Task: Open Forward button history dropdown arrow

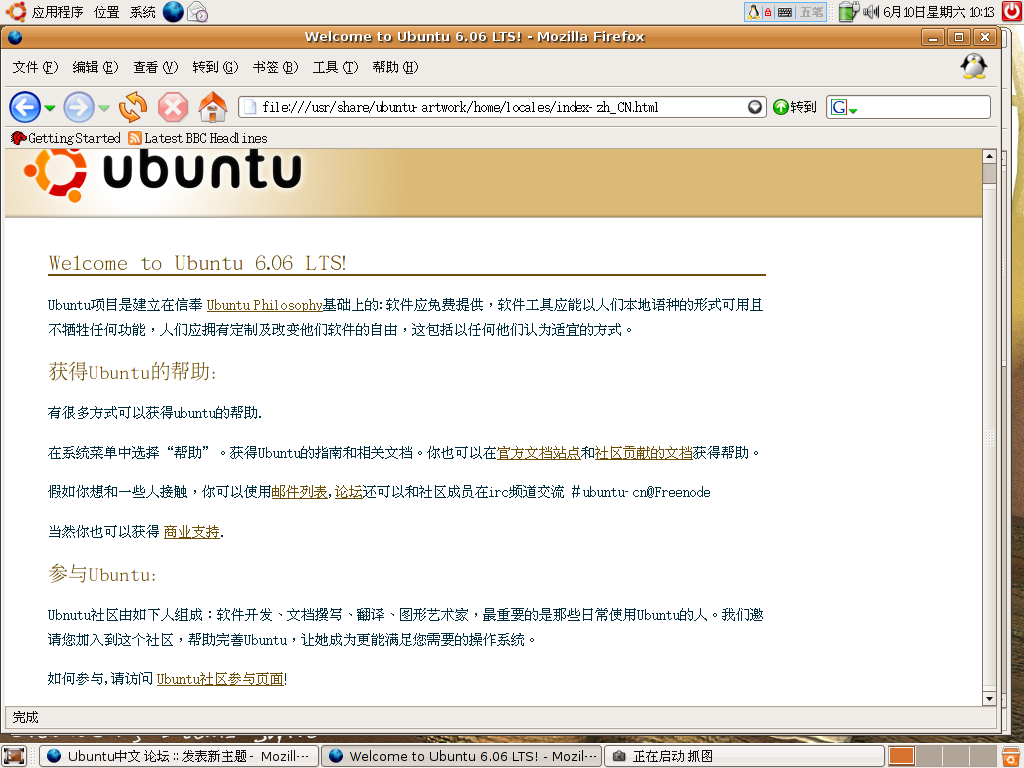Action: pyautogui.click(x=103, y=108)
